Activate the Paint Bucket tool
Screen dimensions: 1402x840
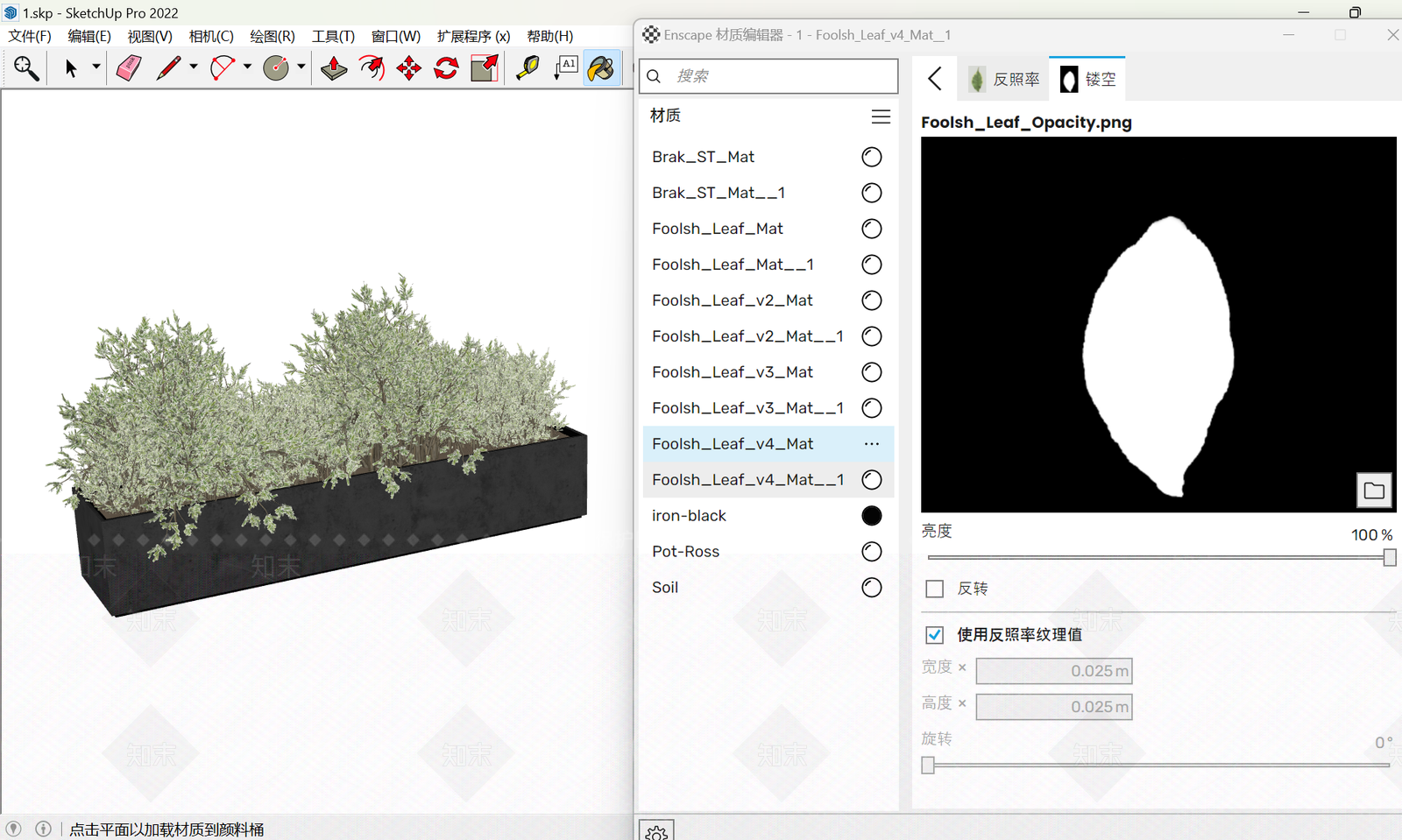click(603, 68)
